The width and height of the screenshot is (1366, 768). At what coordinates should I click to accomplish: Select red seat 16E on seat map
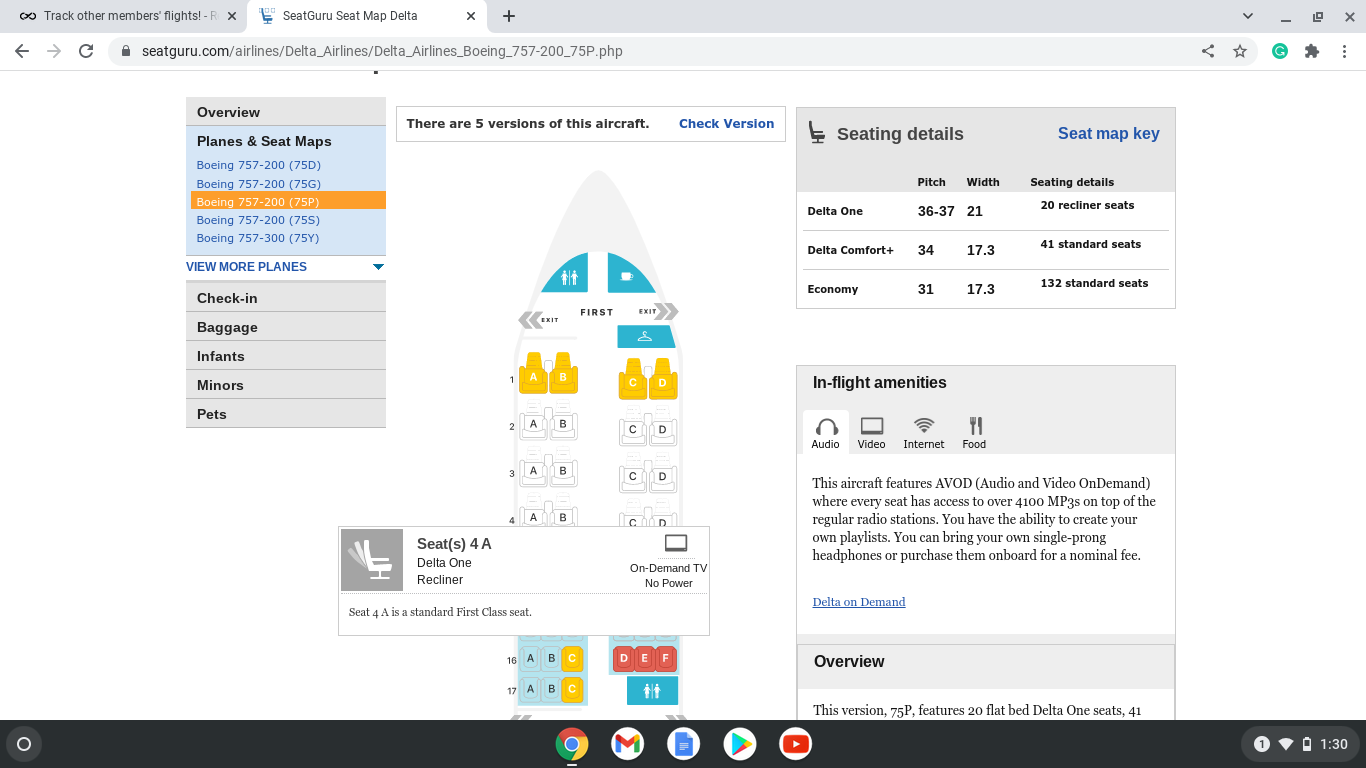[x=645, y=658]
